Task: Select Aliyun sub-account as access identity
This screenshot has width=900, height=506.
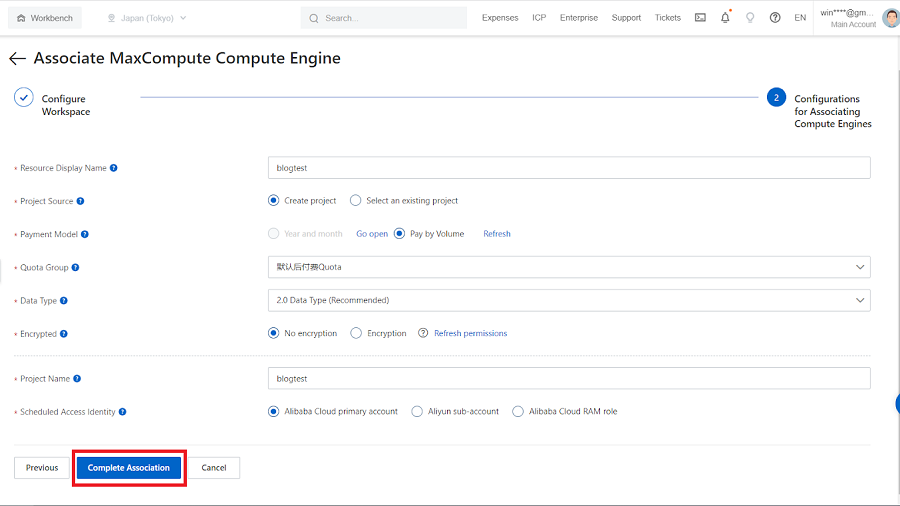Action: click(x=418, y=411)
